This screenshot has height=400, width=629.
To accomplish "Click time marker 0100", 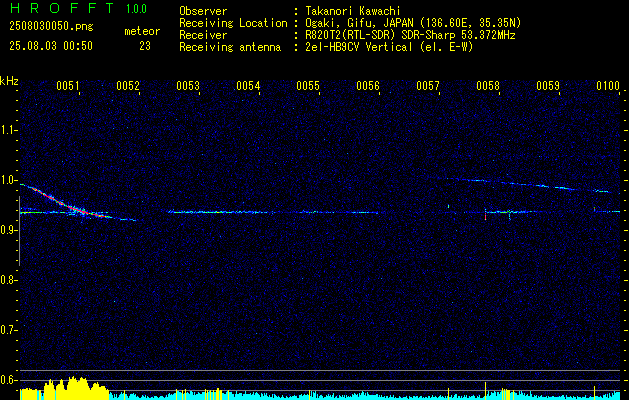I will [x=608, y=85].
